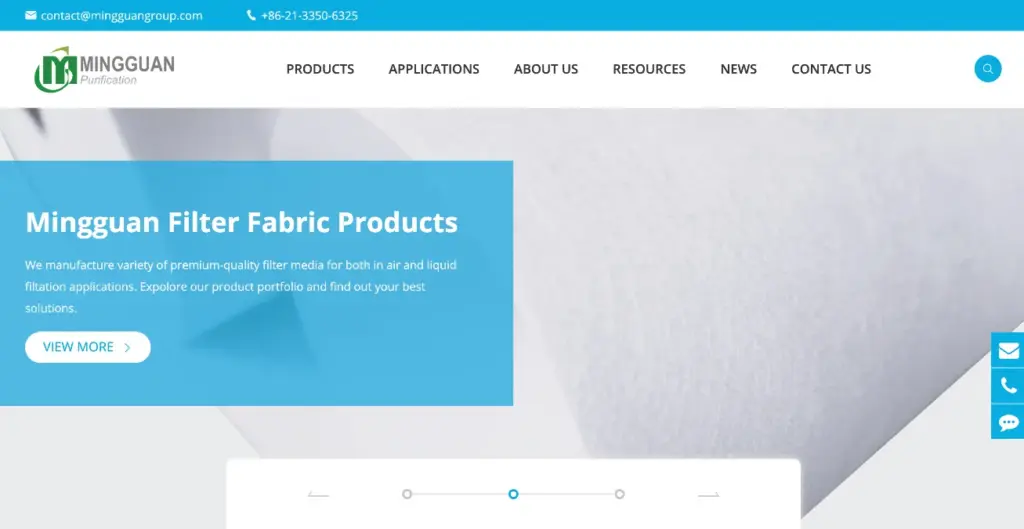Click the search magnifier icon
1024x529 pixels.
click(987, 69)
